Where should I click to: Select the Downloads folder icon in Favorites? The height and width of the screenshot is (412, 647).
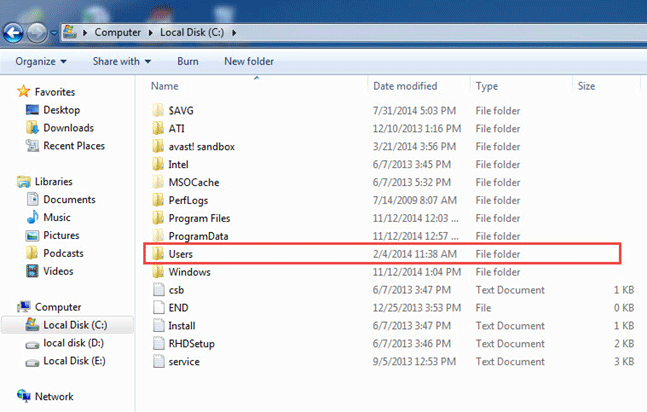click(32, 128)
